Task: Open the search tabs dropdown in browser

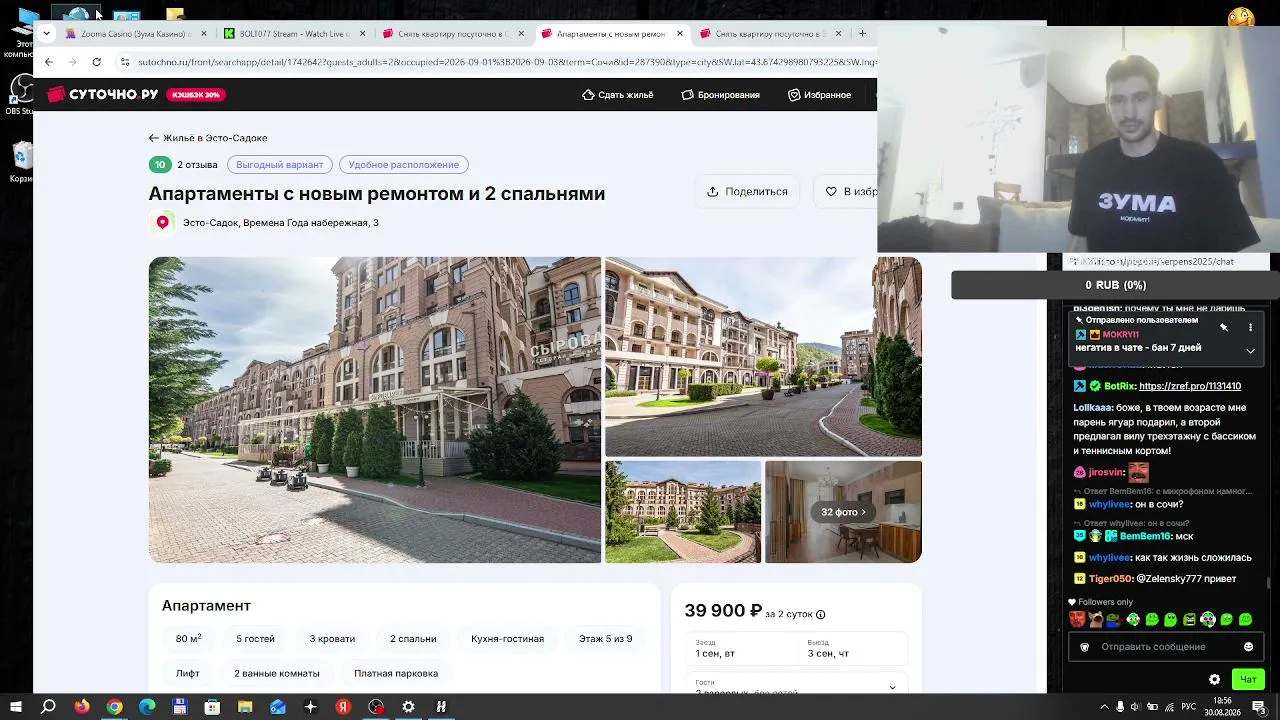Action: click(x=46, y=34)
